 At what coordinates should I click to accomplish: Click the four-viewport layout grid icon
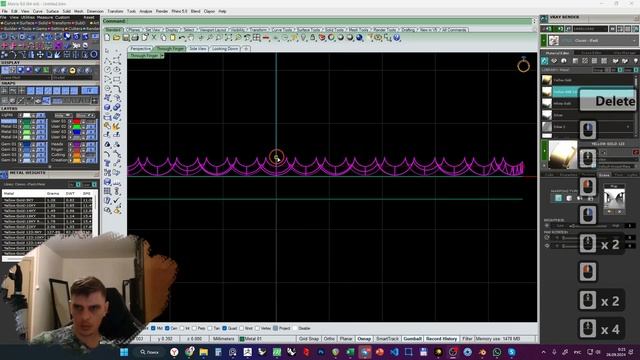pos(257,38)
